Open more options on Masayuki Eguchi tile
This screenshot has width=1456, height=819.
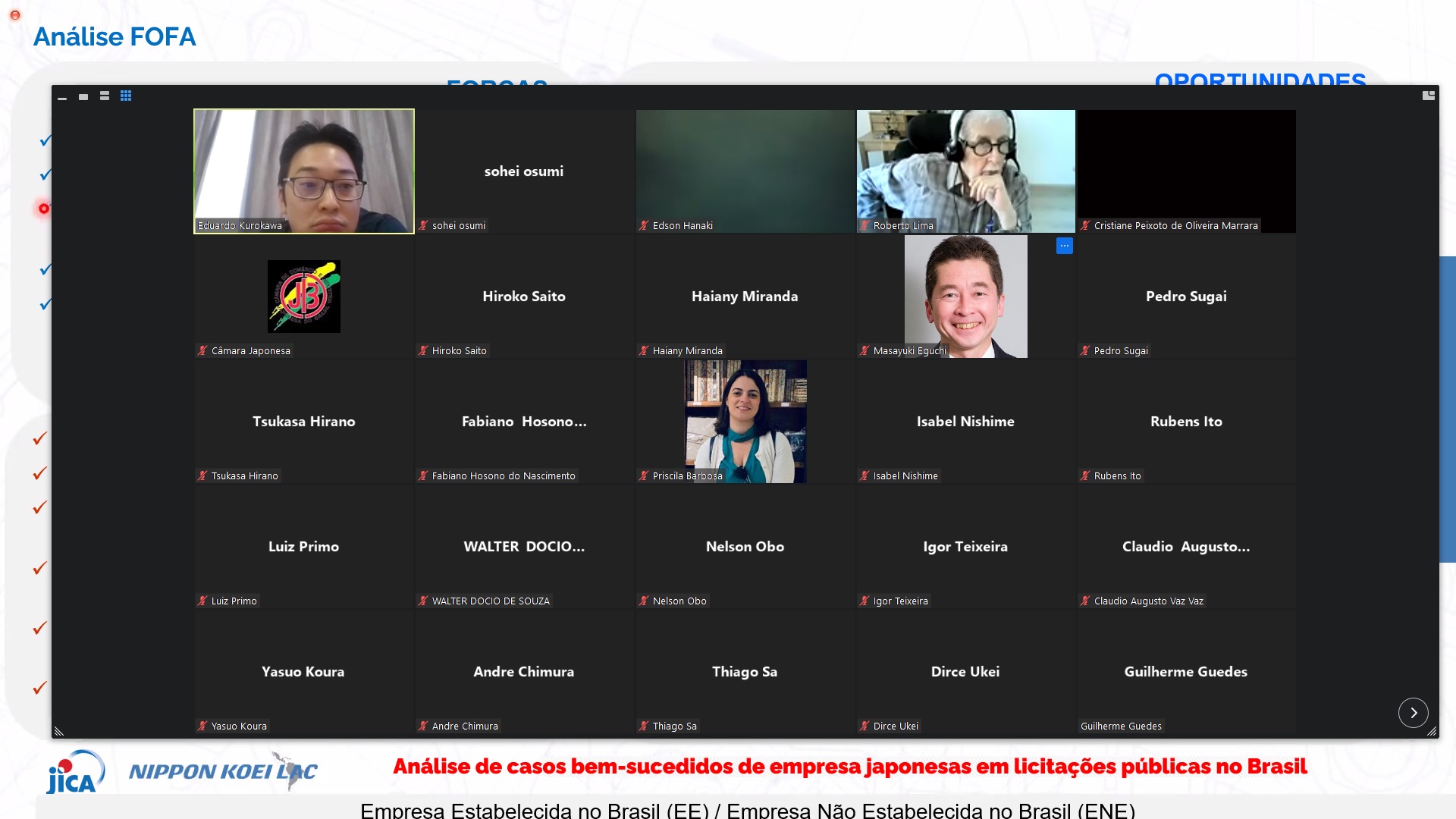(x=1064, y=246)
